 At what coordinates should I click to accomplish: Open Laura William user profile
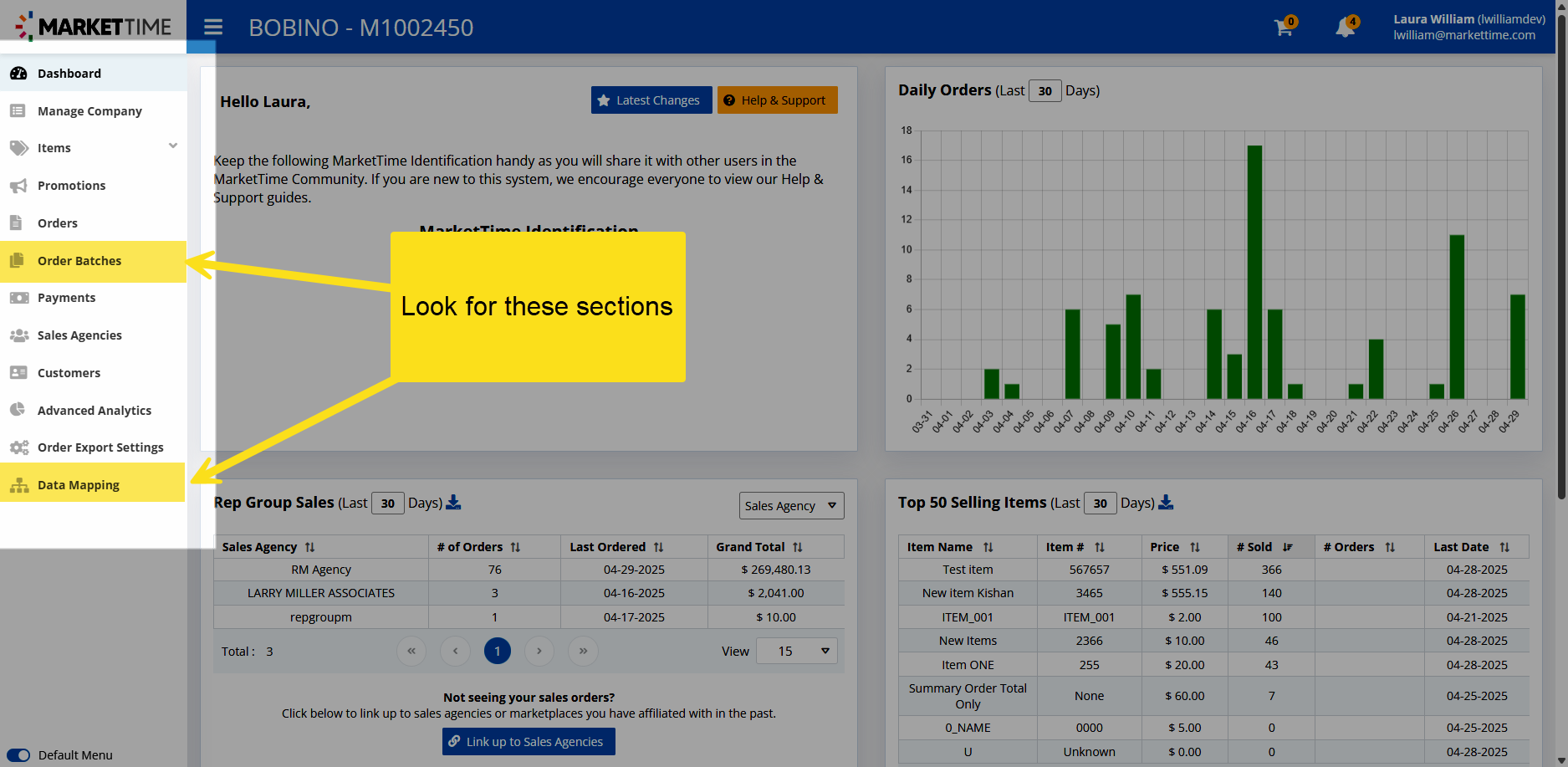tap(1468, 27)
